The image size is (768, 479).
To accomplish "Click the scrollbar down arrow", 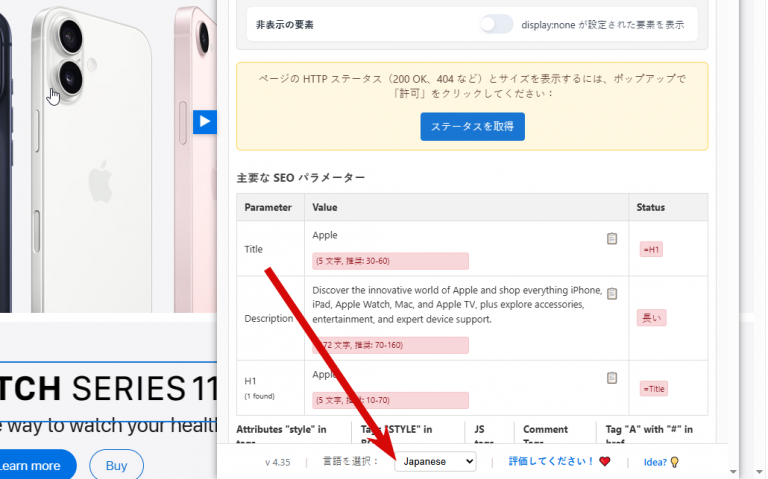I will 733,472.
